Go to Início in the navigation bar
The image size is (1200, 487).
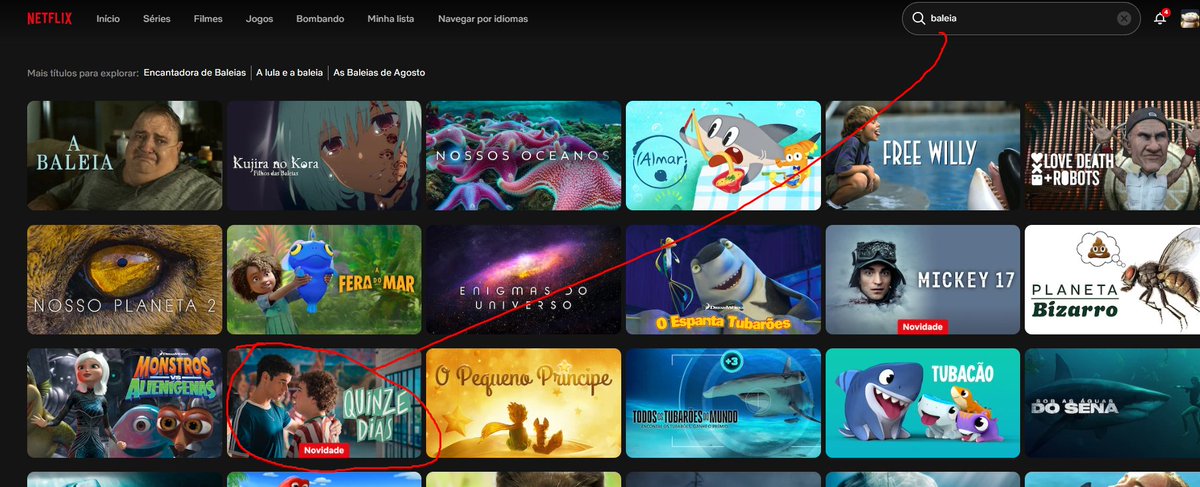click(108, 19)
